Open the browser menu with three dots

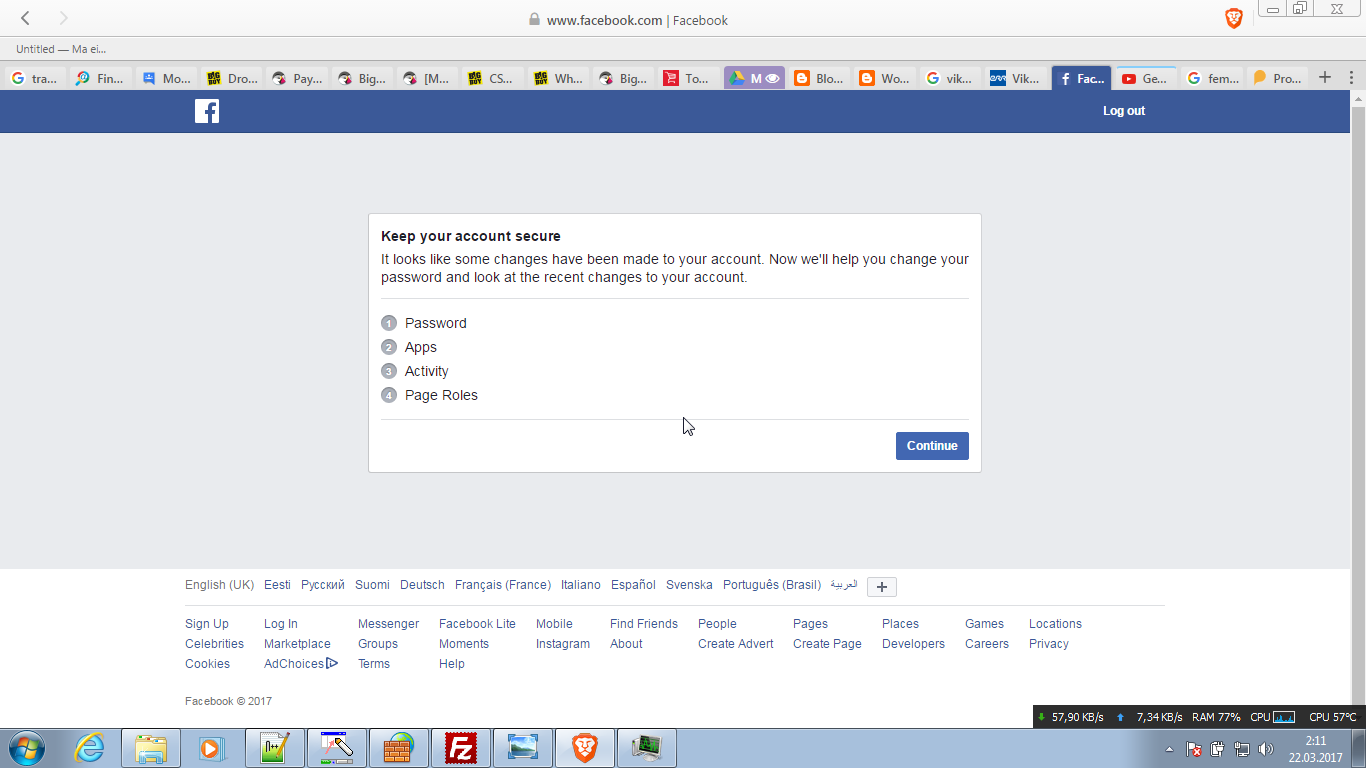pyautogui.click(x=1351, y=77)
